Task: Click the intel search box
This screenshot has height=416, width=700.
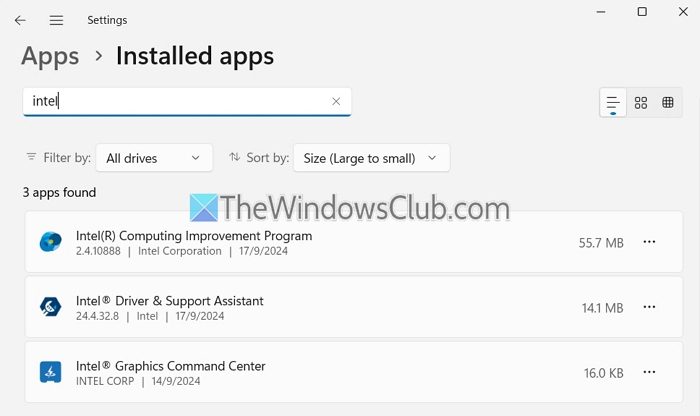Action: [187, 102]
